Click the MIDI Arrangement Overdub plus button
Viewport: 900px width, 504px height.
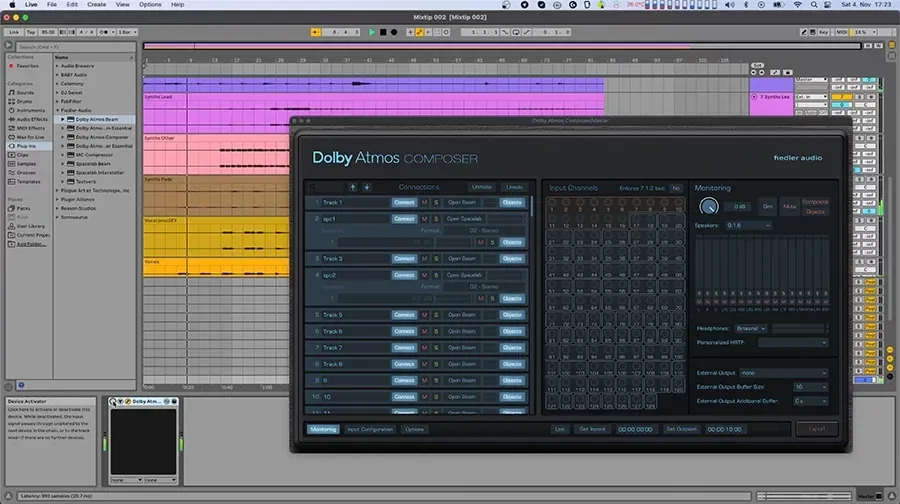point(410,32)
